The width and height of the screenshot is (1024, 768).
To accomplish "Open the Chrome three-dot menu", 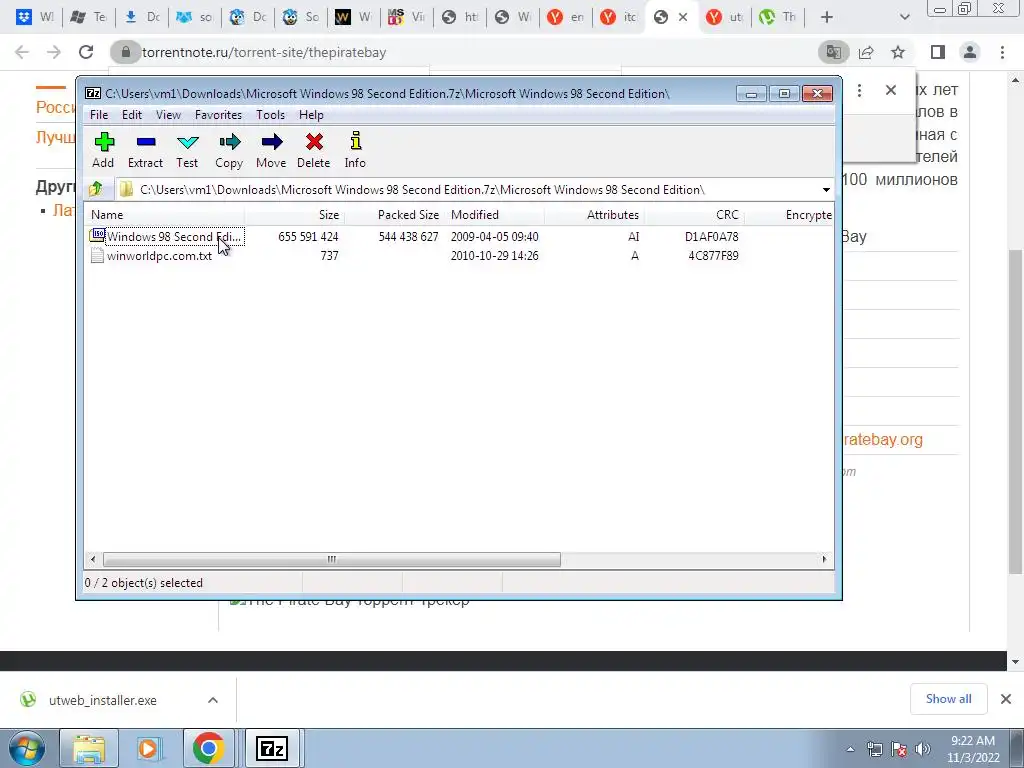I will click(x=1002, y=52).
